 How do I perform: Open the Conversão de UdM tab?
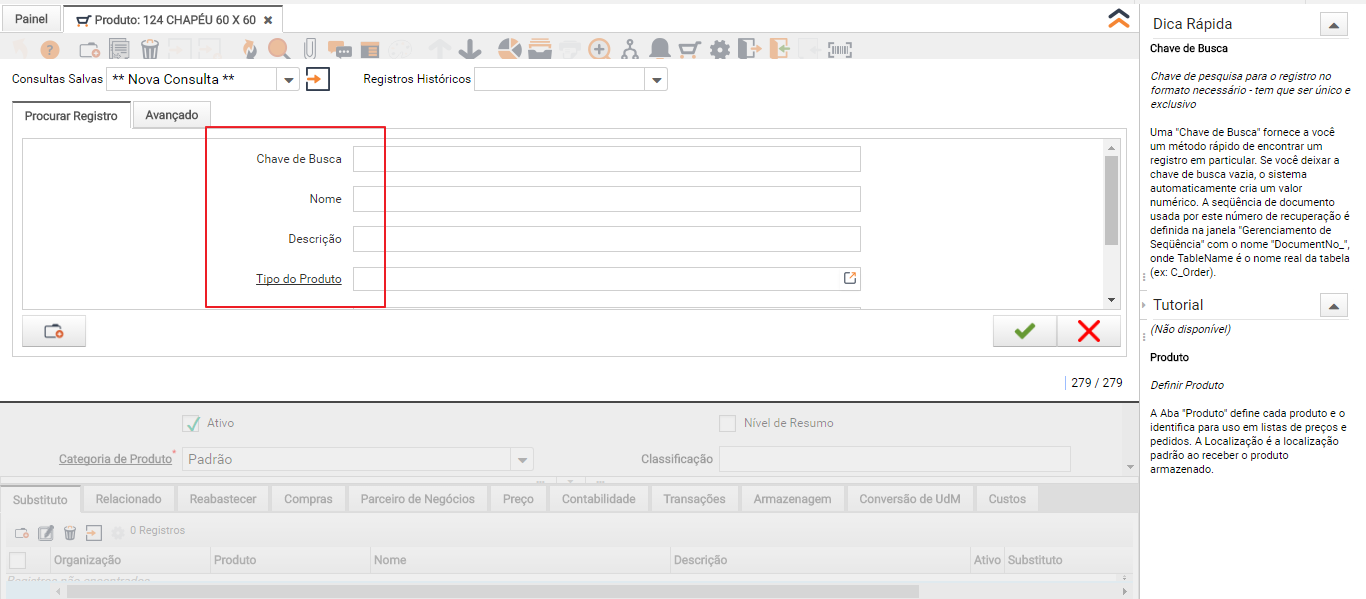[x=910, y=499]
